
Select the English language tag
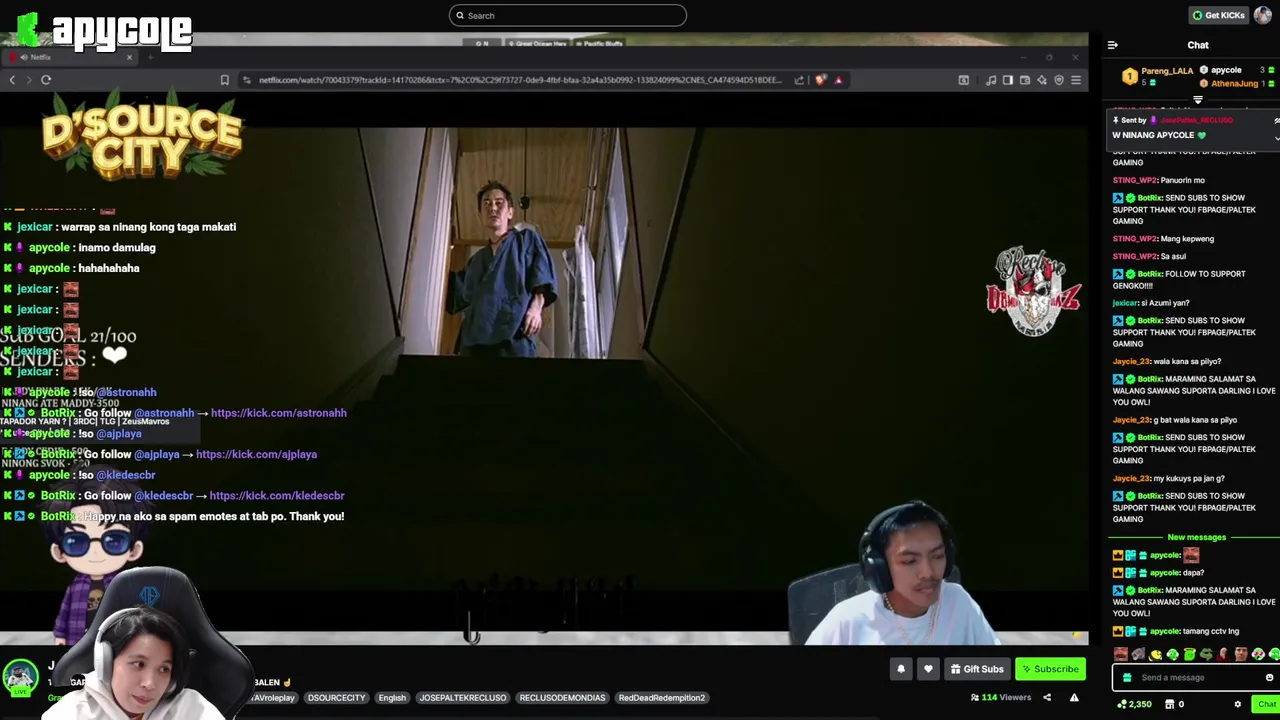point(392,697)
